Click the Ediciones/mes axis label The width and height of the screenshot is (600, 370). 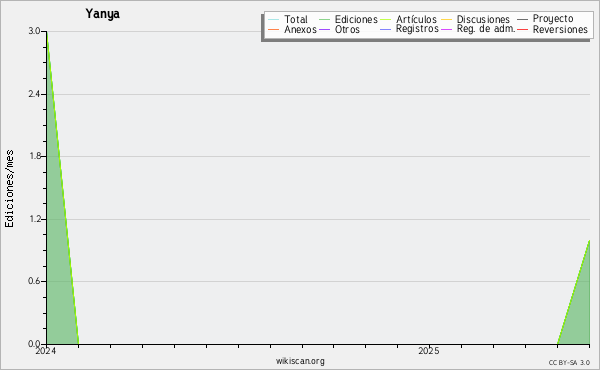9,189
